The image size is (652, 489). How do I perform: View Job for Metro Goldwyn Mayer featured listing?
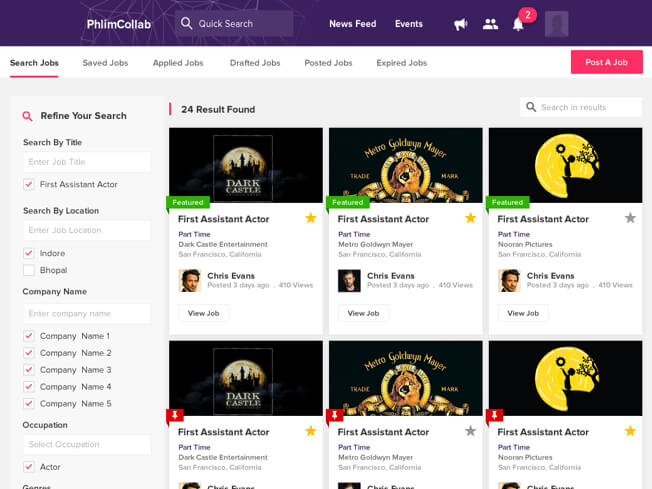click(363, 313)
